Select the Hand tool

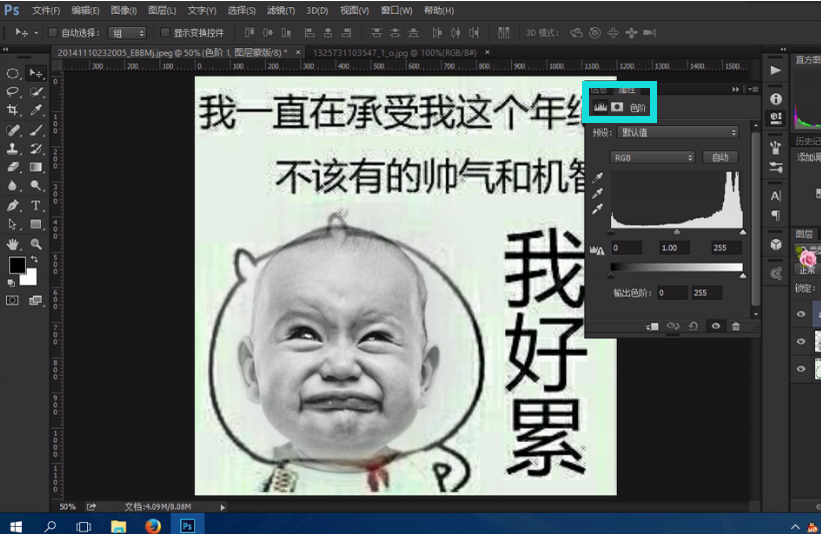coord(13,244)
